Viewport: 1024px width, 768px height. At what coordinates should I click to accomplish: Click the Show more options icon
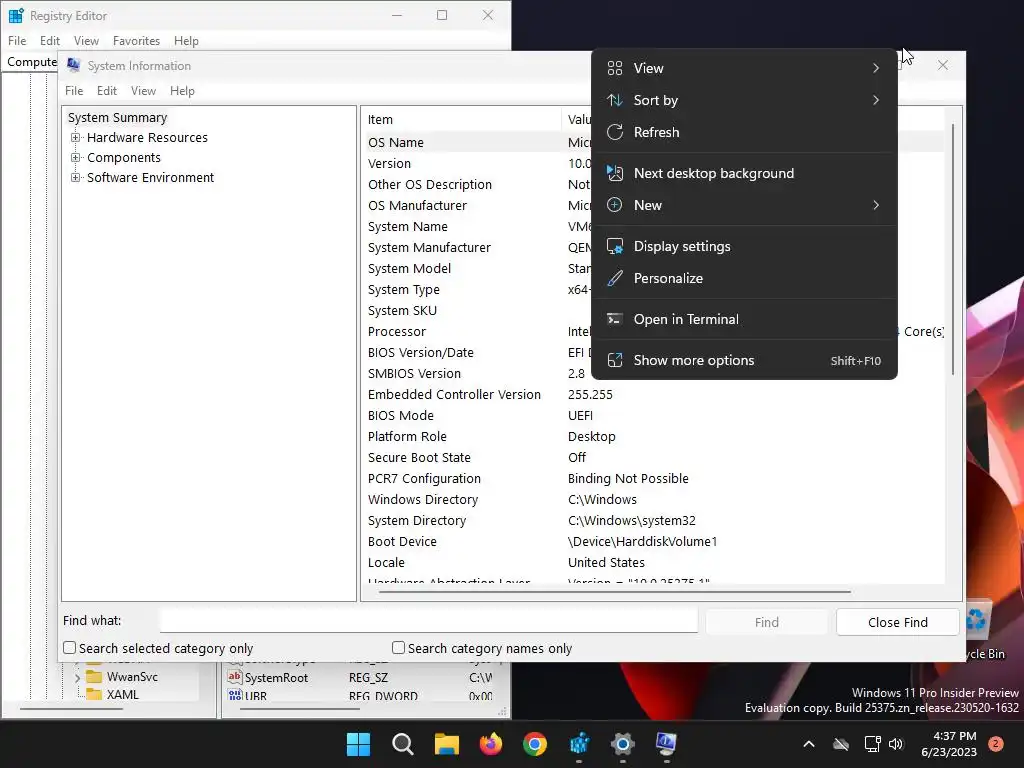pyautogui.click(x=615, y=360)
